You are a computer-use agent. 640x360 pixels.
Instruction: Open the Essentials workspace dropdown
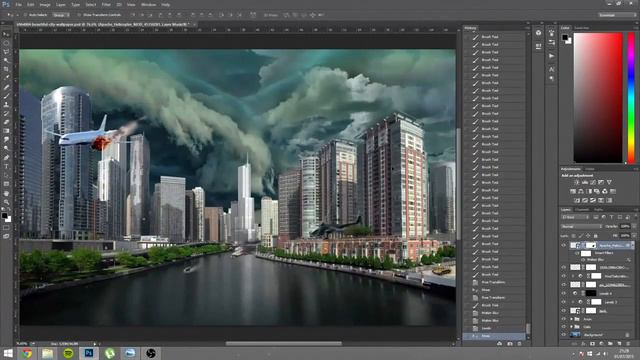617,15
